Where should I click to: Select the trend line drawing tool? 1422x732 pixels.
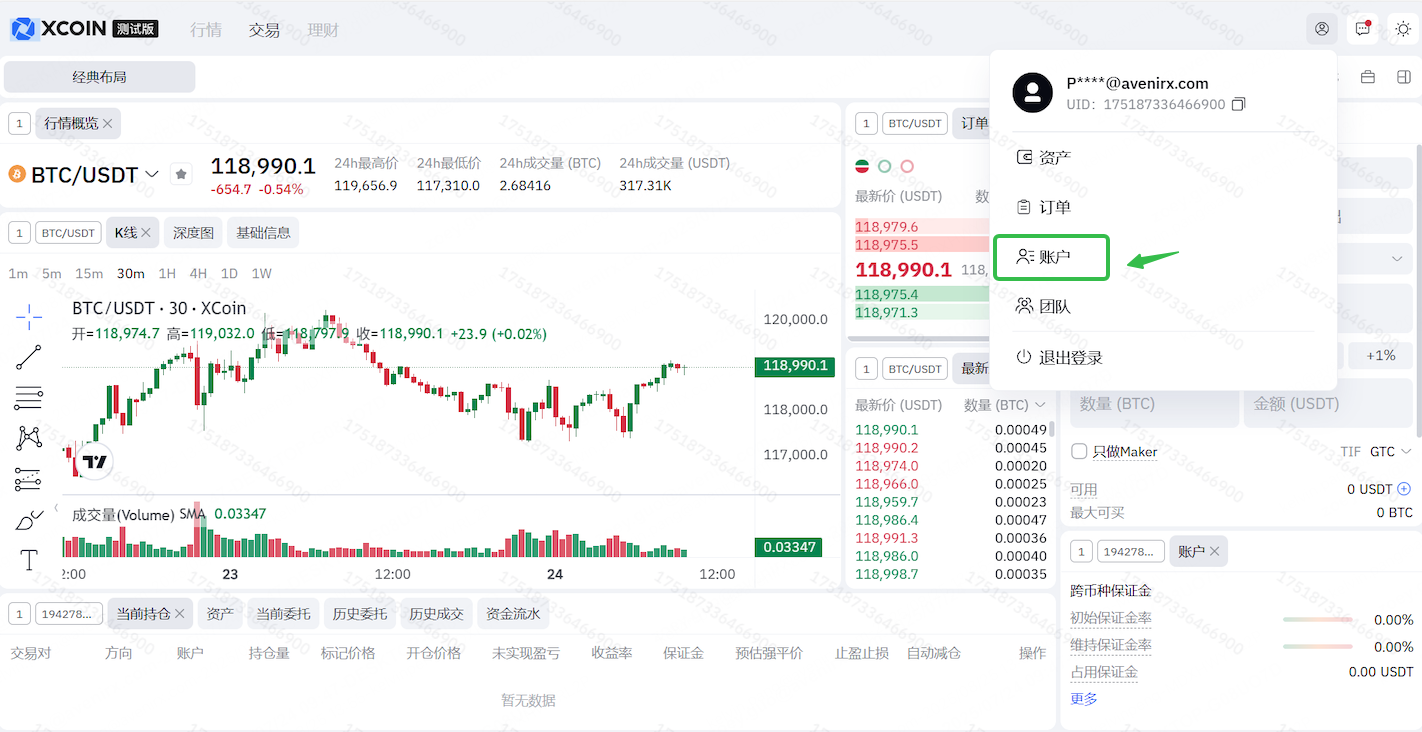(29, 358)
